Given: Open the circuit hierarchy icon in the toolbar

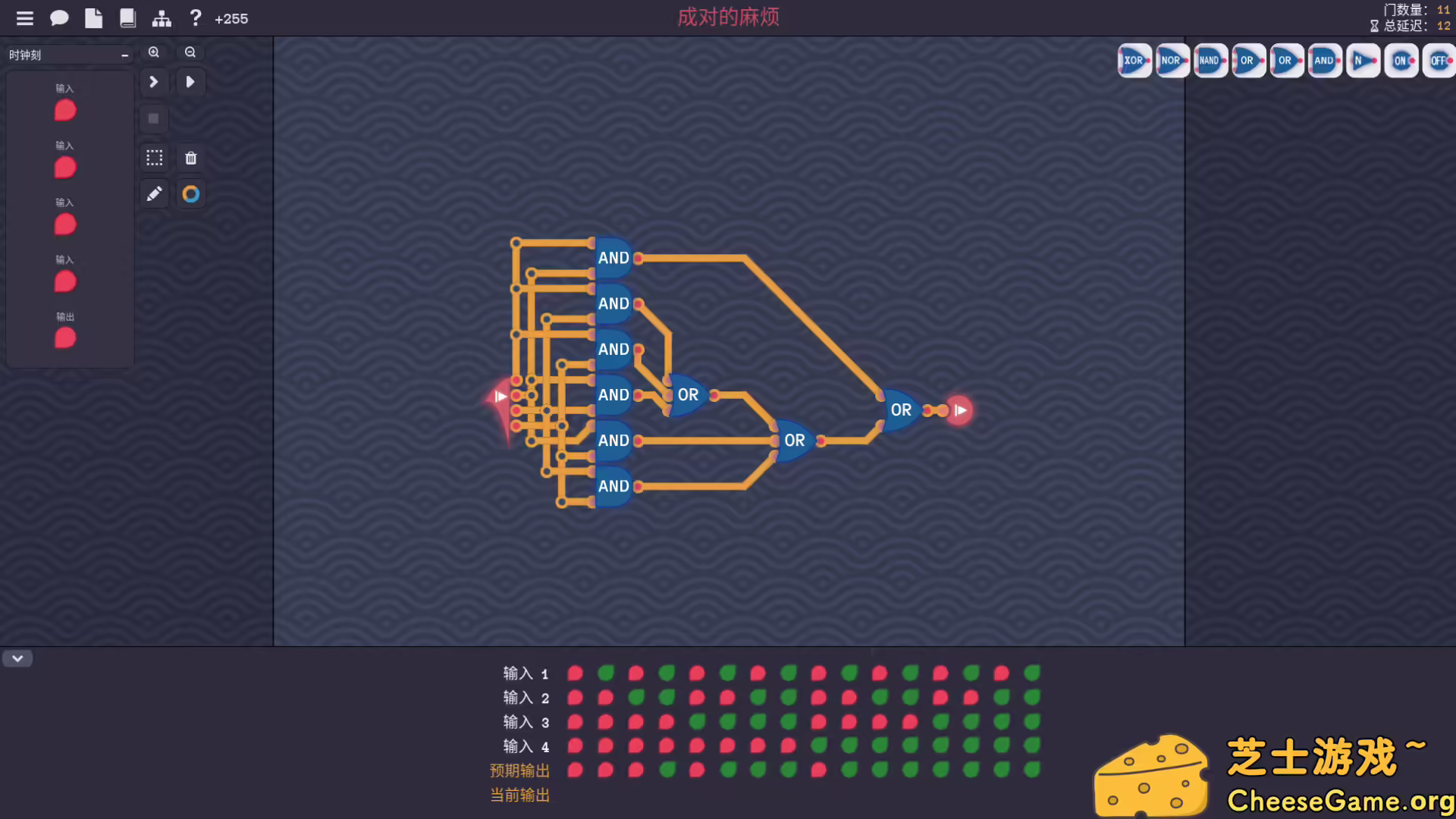Looking at the screenshot, I should click(162, 17).
